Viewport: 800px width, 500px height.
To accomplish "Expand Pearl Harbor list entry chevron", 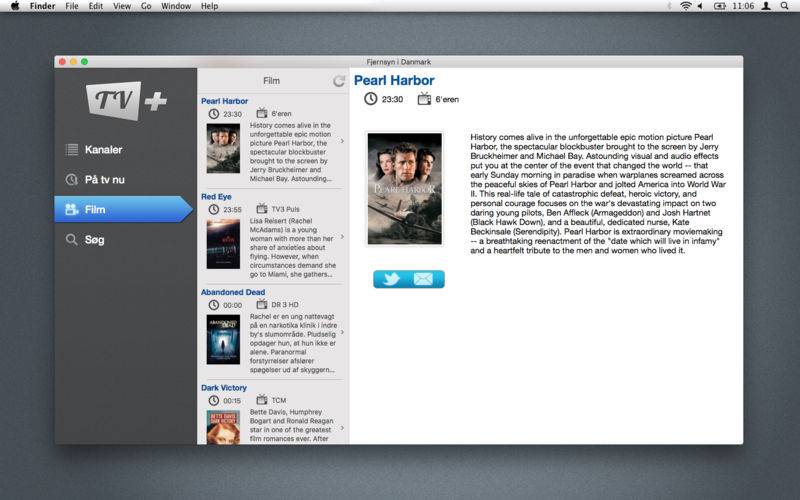I will coord(342,141).
